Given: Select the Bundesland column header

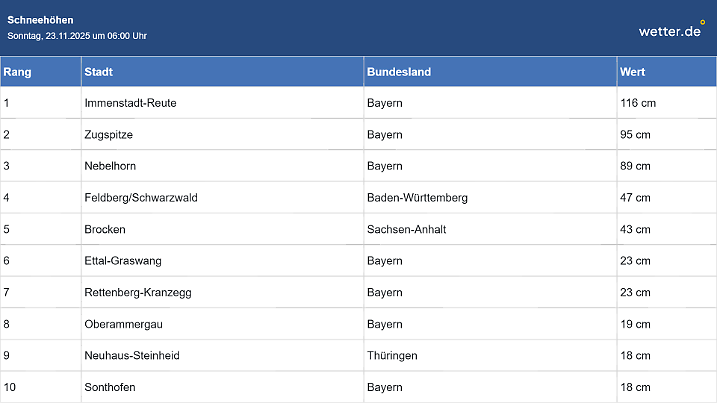Looking at the screenshot, I should pyautogui.click(x=399, y=72).
